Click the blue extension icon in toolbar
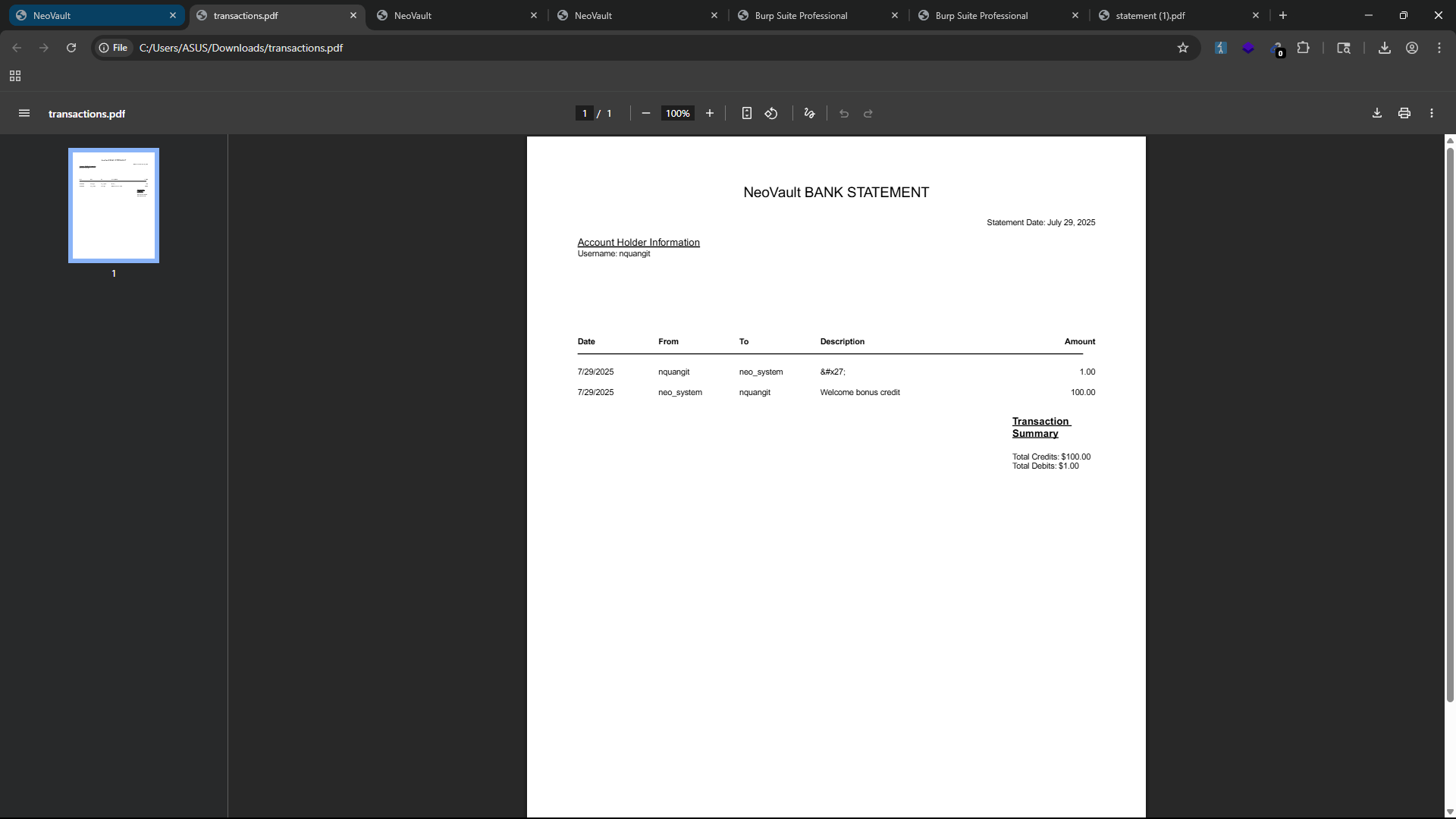 click(1221, 48)
